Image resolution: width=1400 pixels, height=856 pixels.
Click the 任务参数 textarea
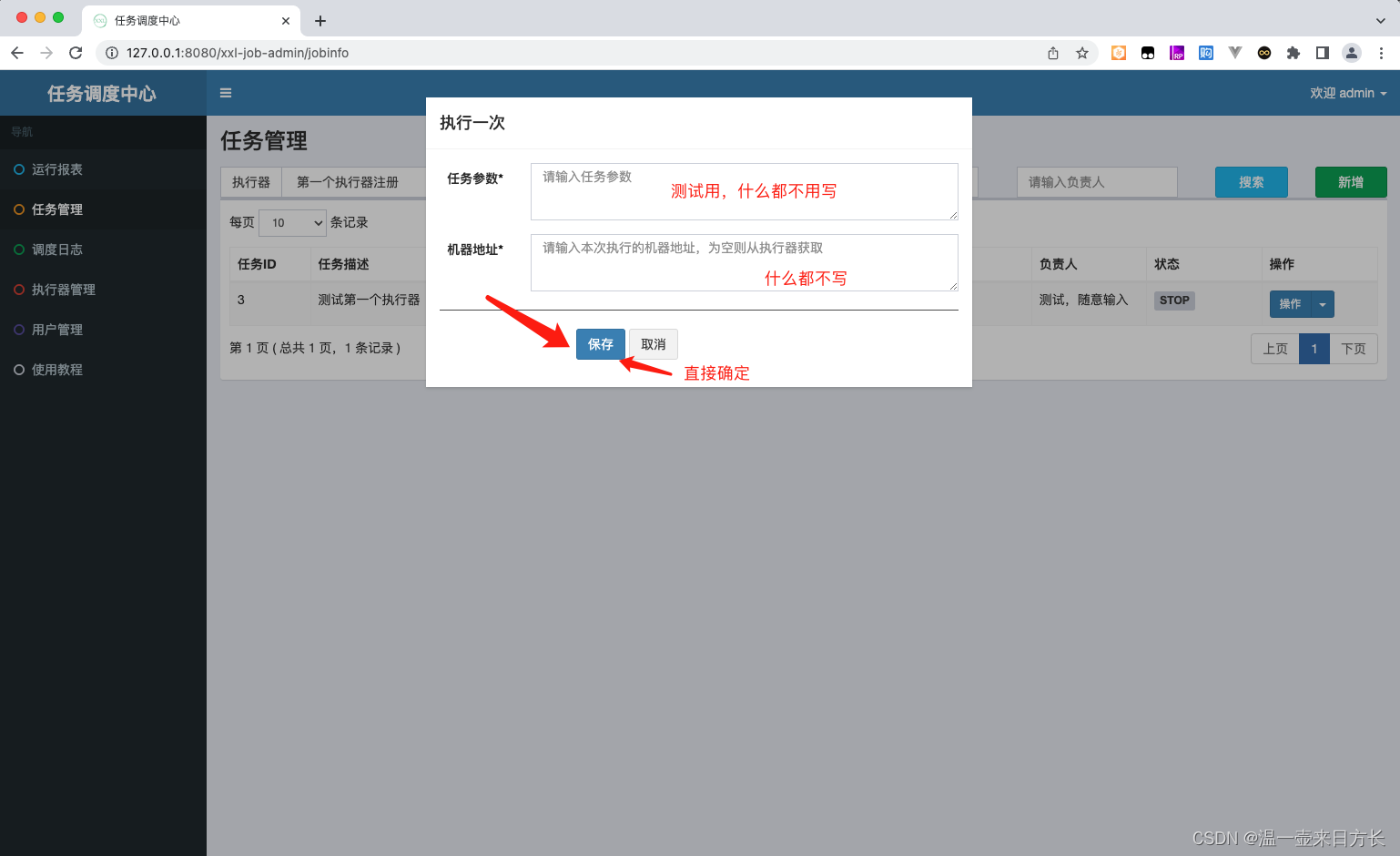pos(745,191)
